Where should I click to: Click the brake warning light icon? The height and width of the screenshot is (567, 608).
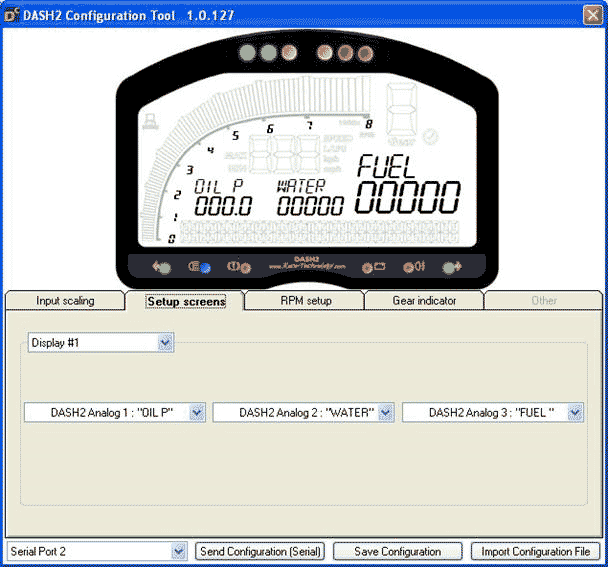(239, 267)
